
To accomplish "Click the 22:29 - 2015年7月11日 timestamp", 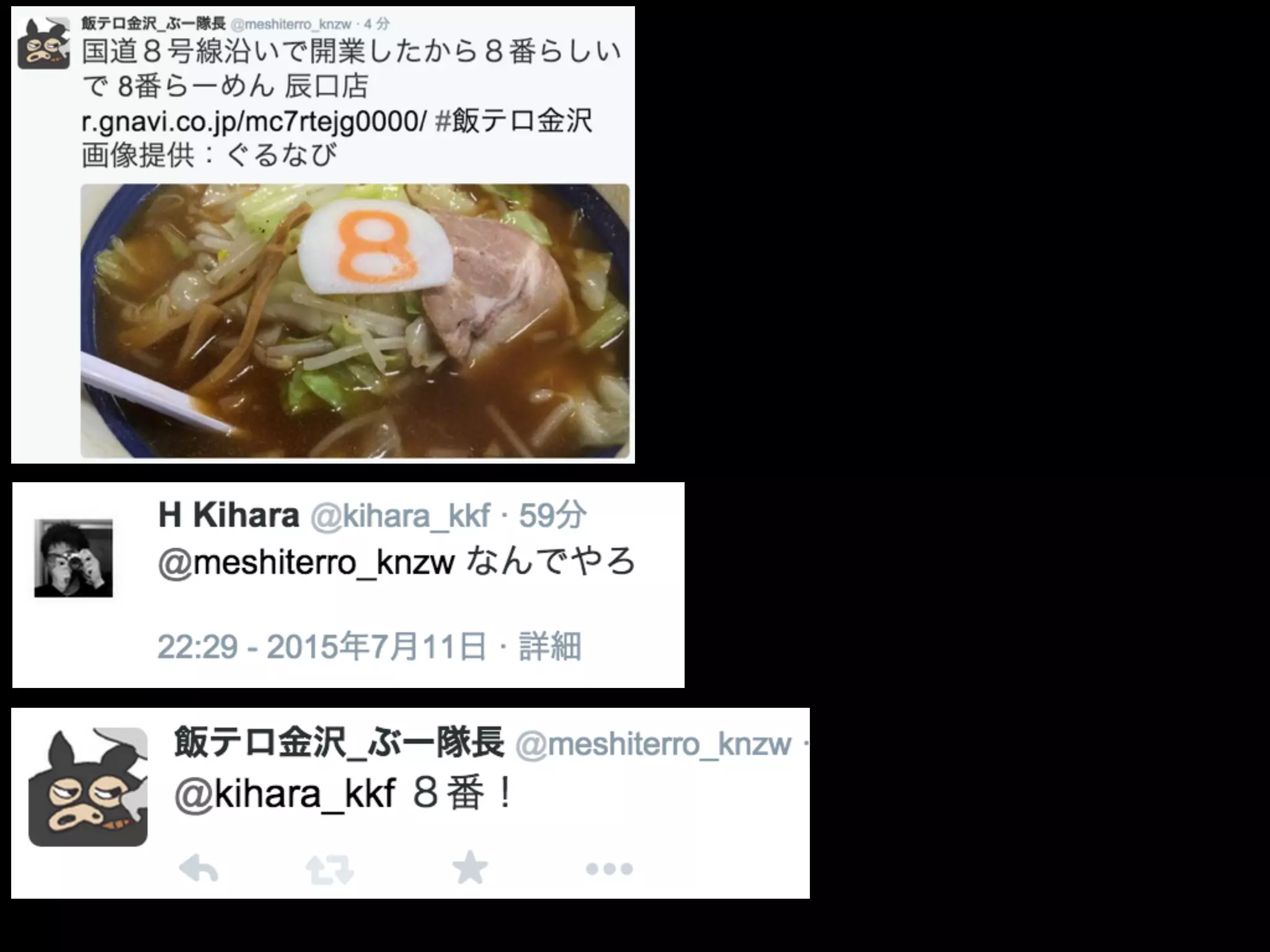I will point(321,646).
